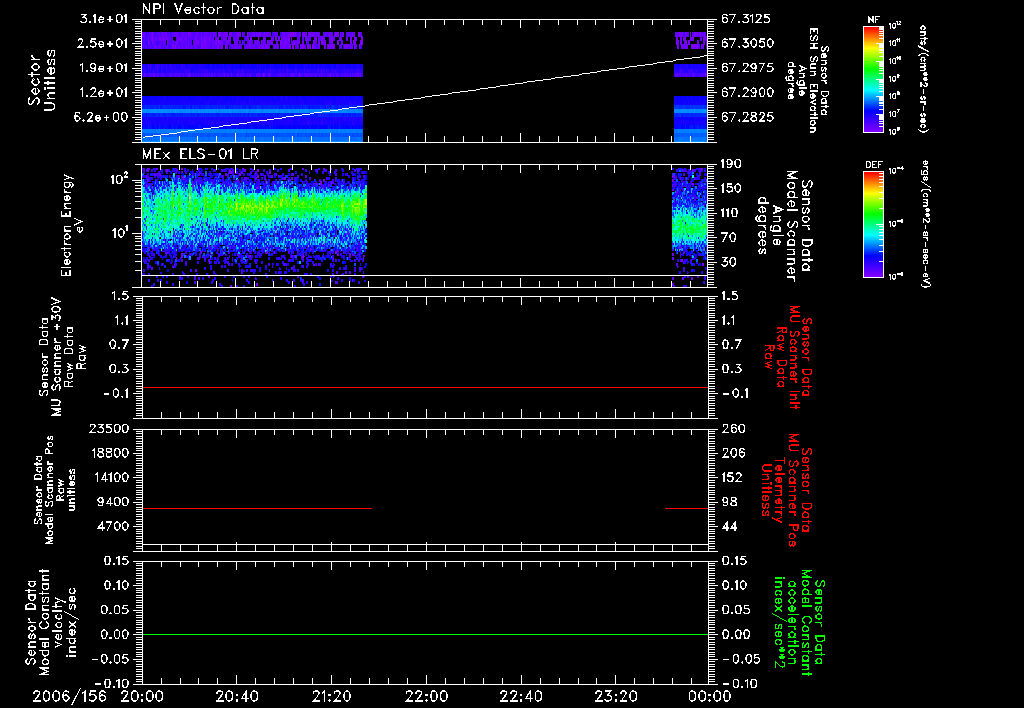1024x708 pixels.
Task: Click the "MU Scanner +30V Raw Data" axis label
Action: (x=62, y=357)
